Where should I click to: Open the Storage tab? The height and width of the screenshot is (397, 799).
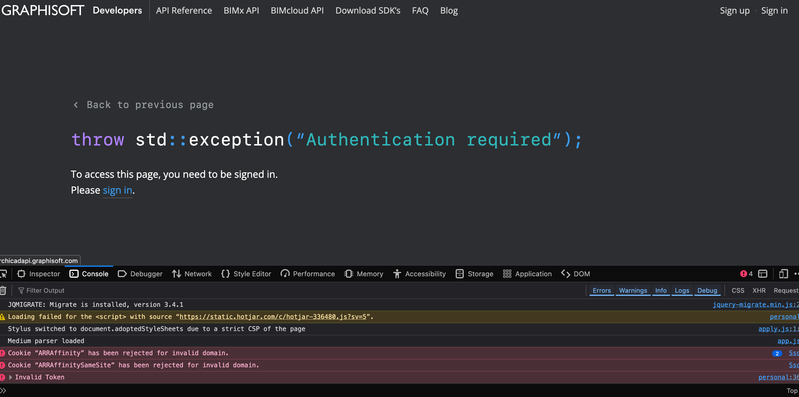(x=474, y=274)
